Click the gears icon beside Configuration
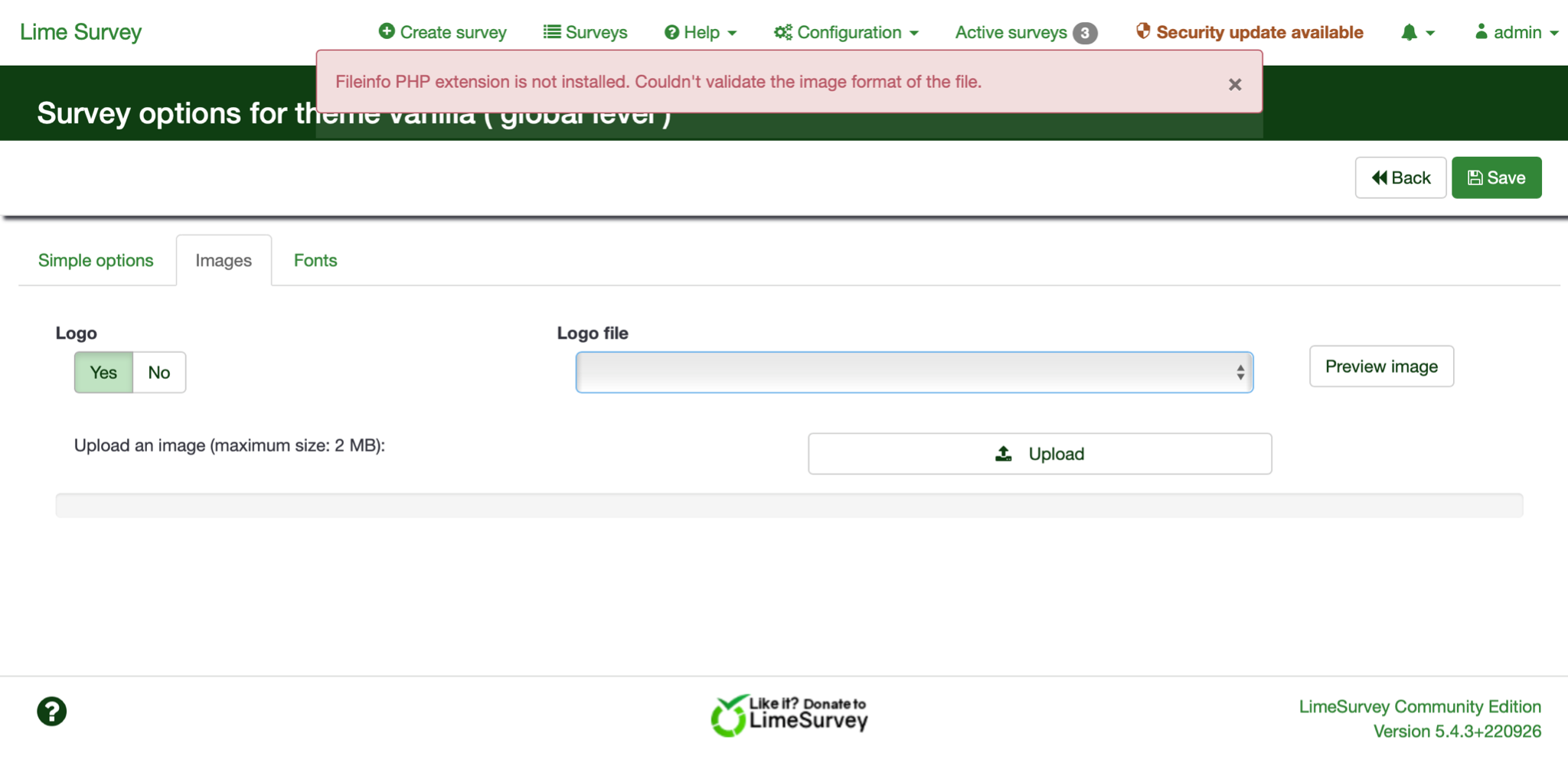 tap(782, 32)
